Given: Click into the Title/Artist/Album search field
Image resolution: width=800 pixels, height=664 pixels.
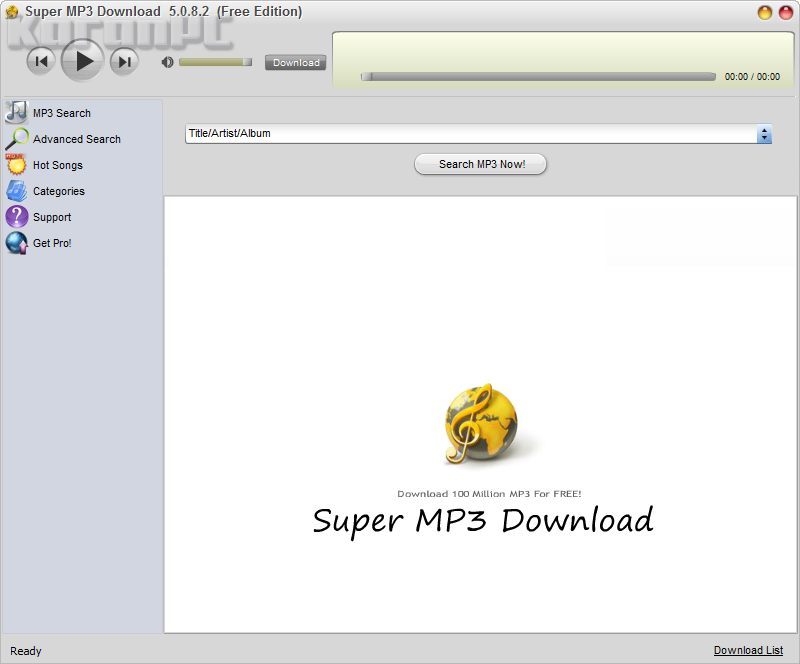Looking at the screenshot, I should coord(471,134).
